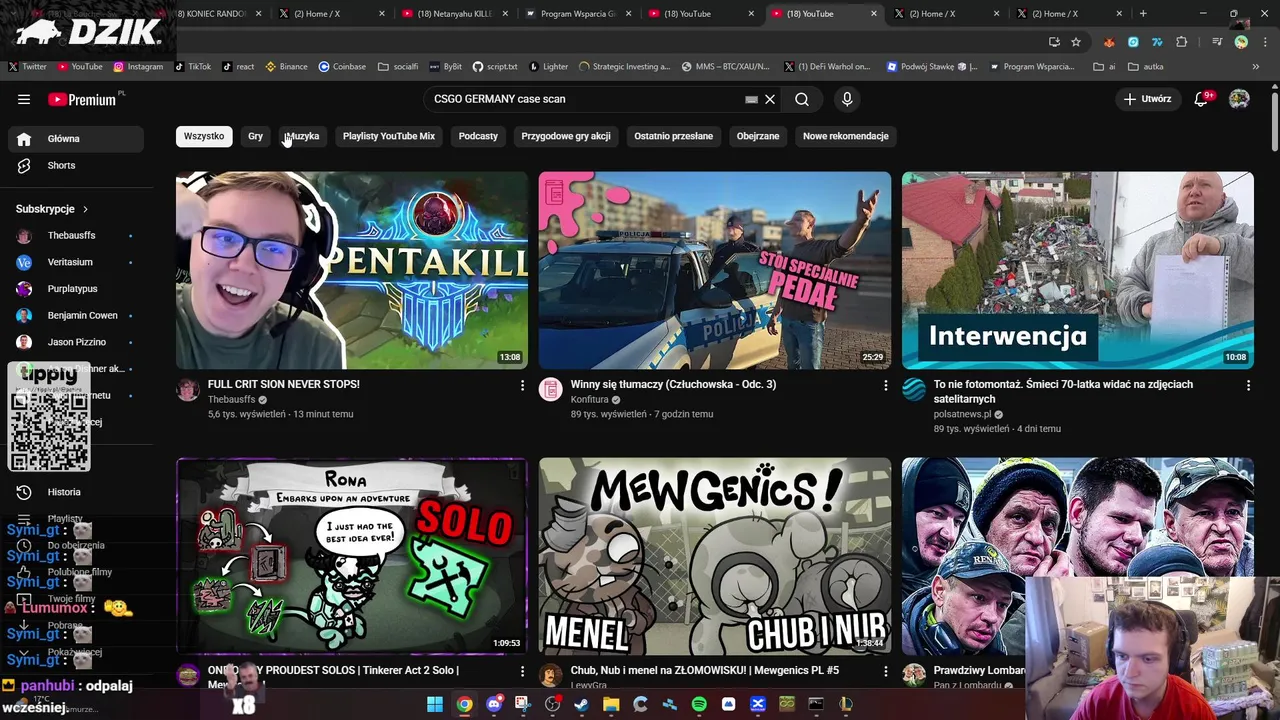Image resolution: width=1280 pixels, height=720 pixels.
Task: Open the Mewgenics Menel Chub Nub thumbnail
Action: click(x=715, y=556)
